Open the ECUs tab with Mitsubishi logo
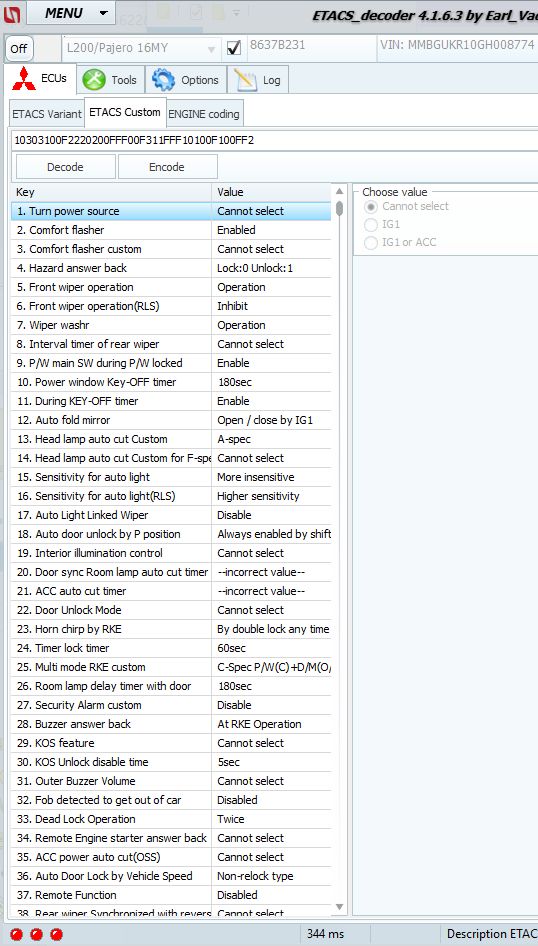Screen dimensions: 538x946 coord(24,79)
